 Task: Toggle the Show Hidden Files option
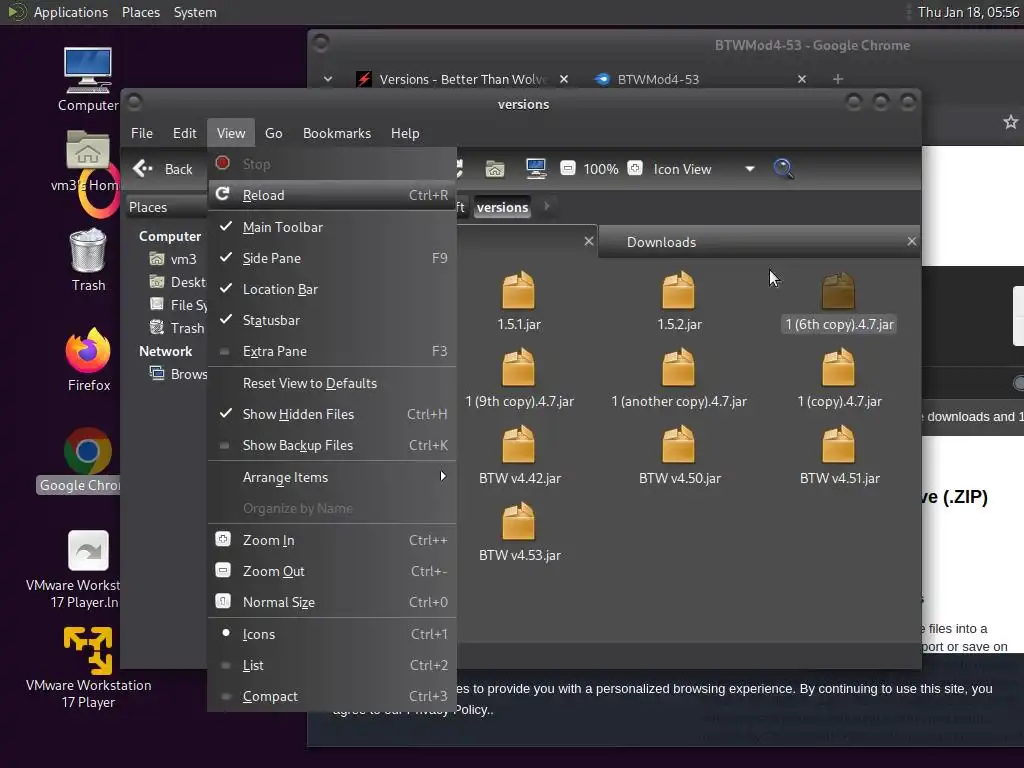click(x=298, y=414)
